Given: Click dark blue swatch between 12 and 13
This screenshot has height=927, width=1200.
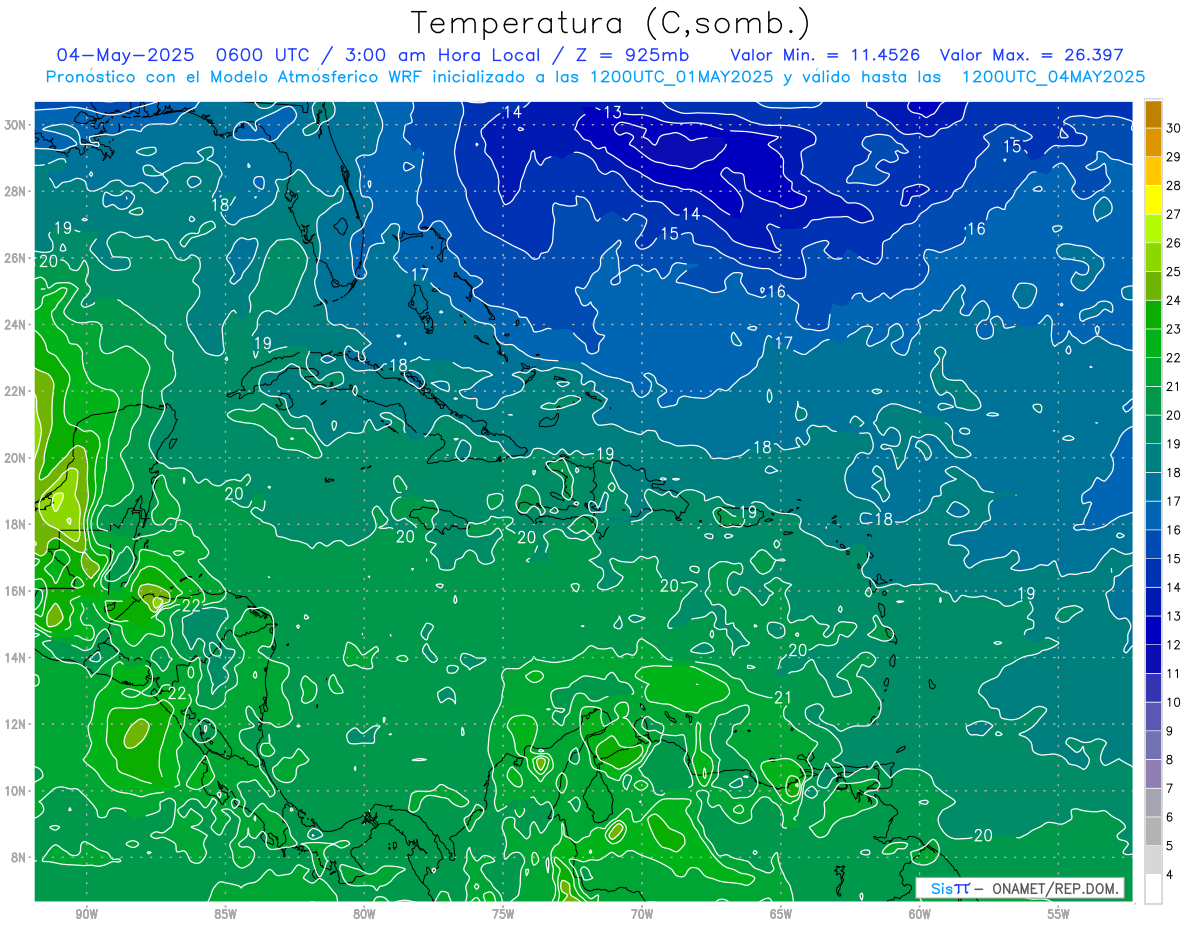Looking at the screenshot, I should point(1153,630).
